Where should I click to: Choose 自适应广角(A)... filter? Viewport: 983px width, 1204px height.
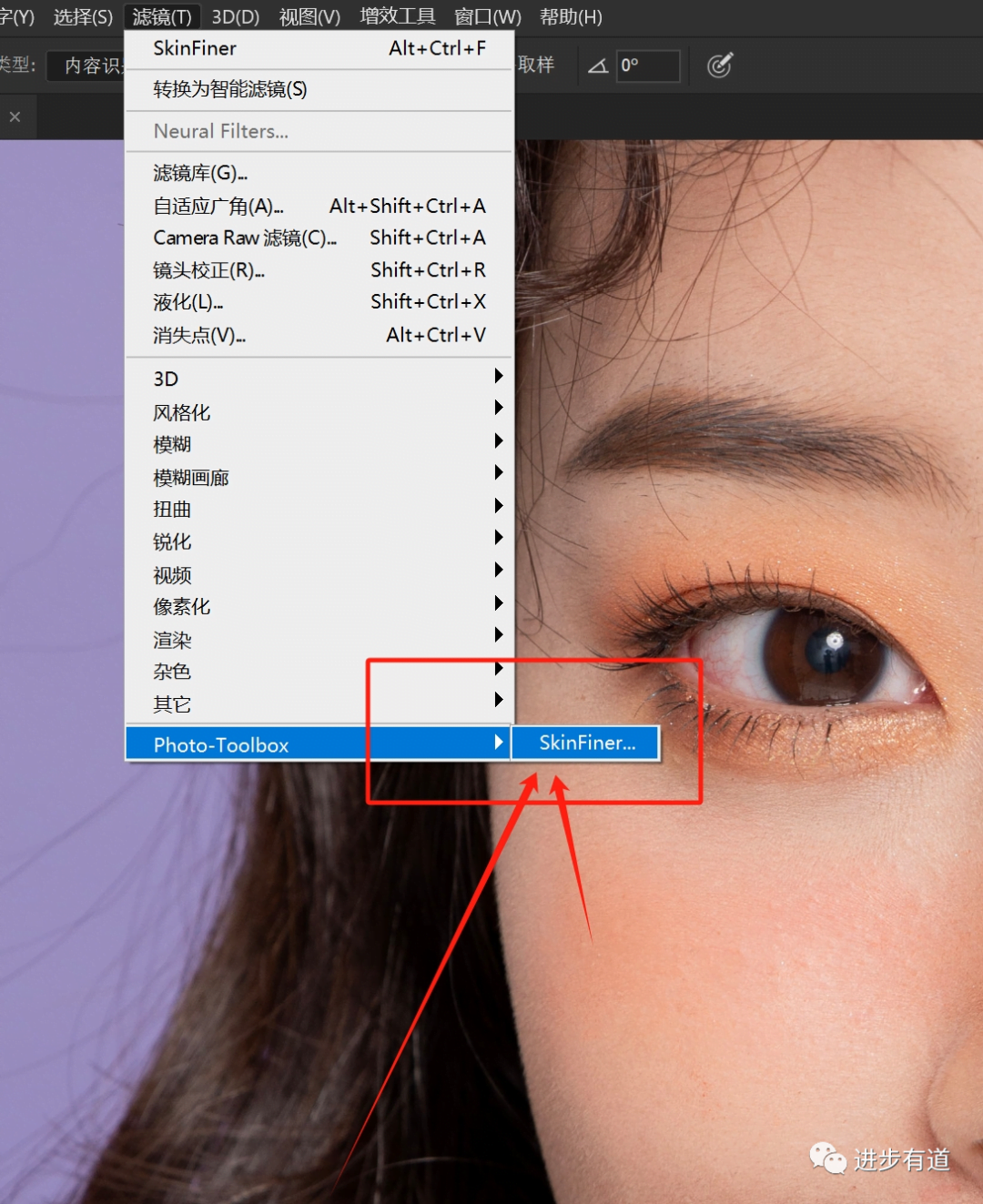click(319, 206)
